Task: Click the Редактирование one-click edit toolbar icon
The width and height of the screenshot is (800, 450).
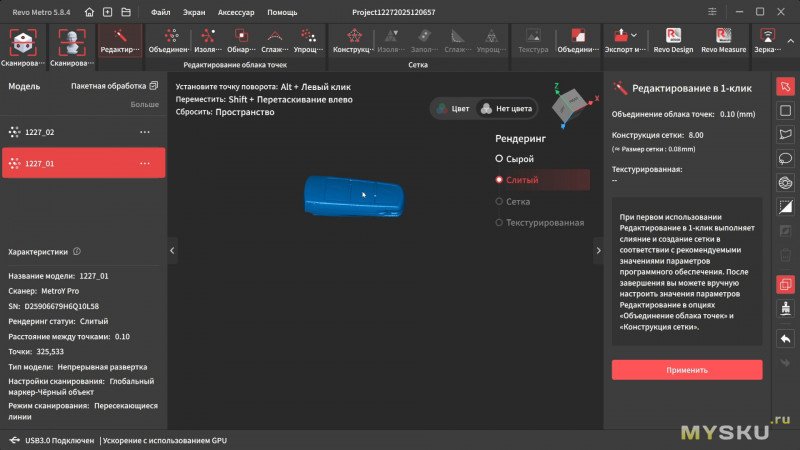Action: tap(120, 40)
